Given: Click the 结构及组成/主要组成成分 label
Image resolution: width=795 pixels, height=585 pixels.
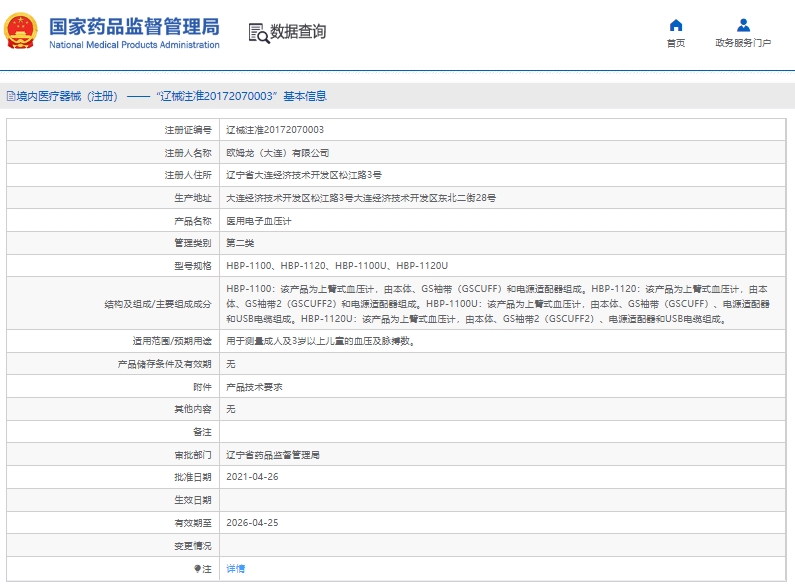Looking at the screenshot, I should pyautogui.click(x=158, y=304).
